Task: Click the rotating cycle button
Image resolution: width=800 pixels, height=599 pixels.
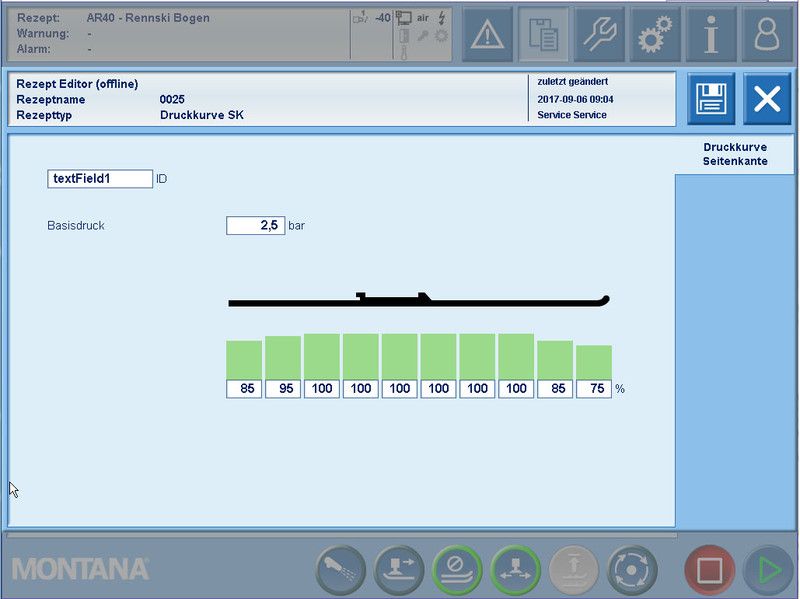Action: (632, 571)
